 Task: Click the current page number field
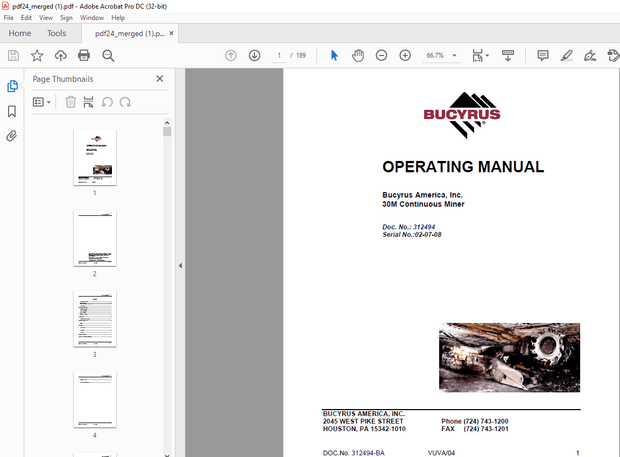coord(279,55)
